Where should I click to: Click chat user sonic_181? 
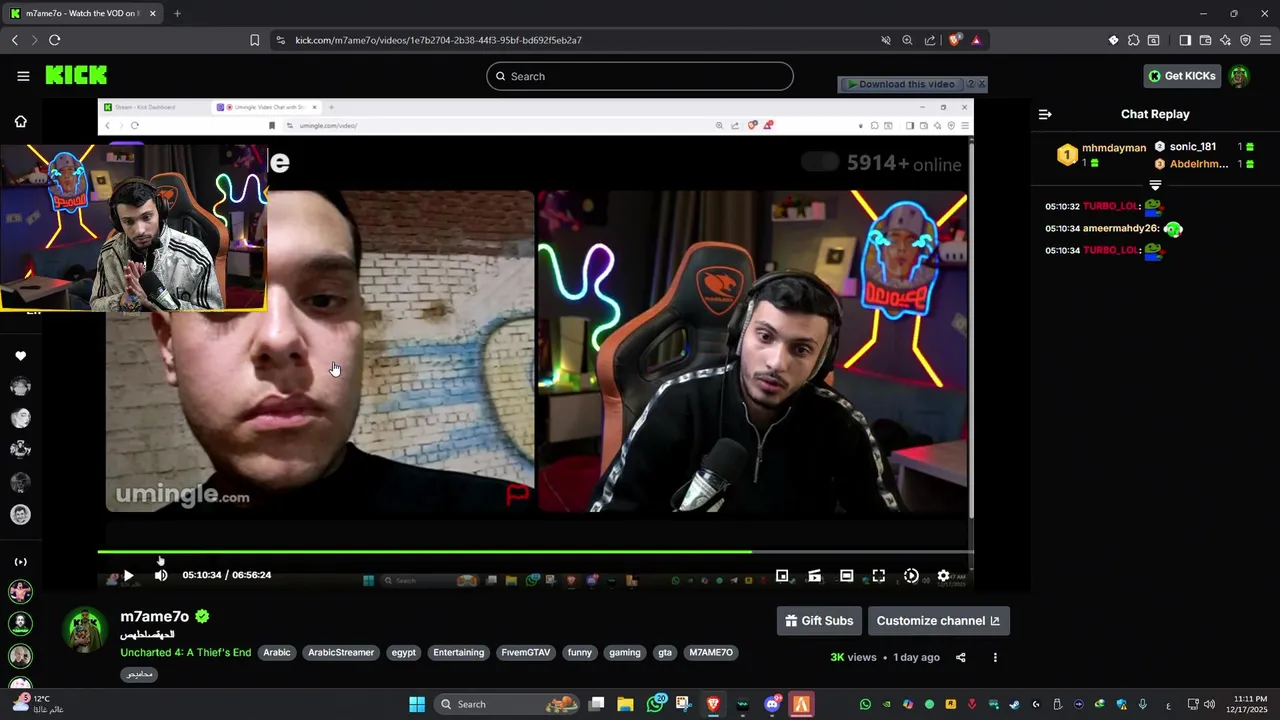point(1193,147)
